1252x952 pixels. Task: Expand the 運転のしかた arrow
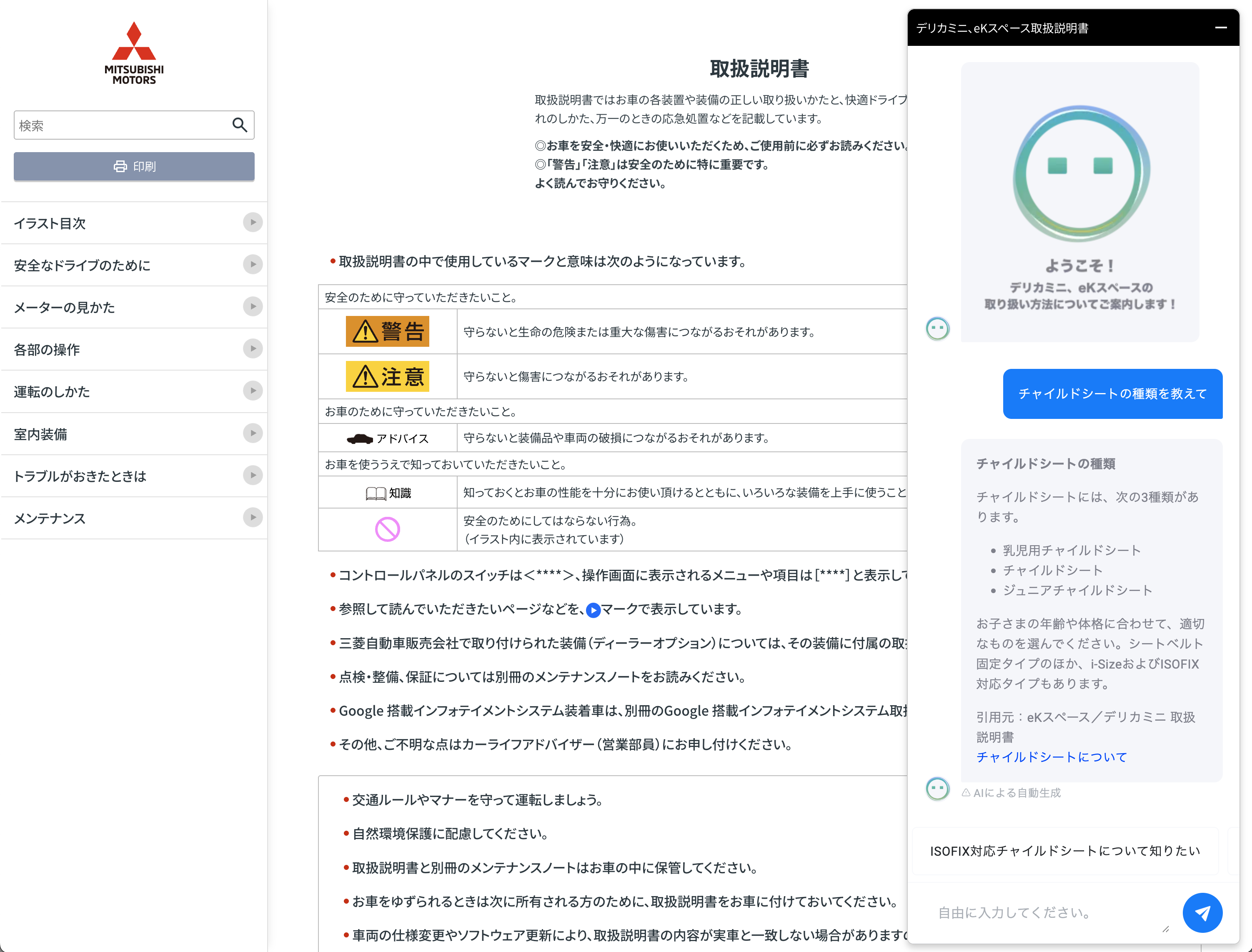253,391
